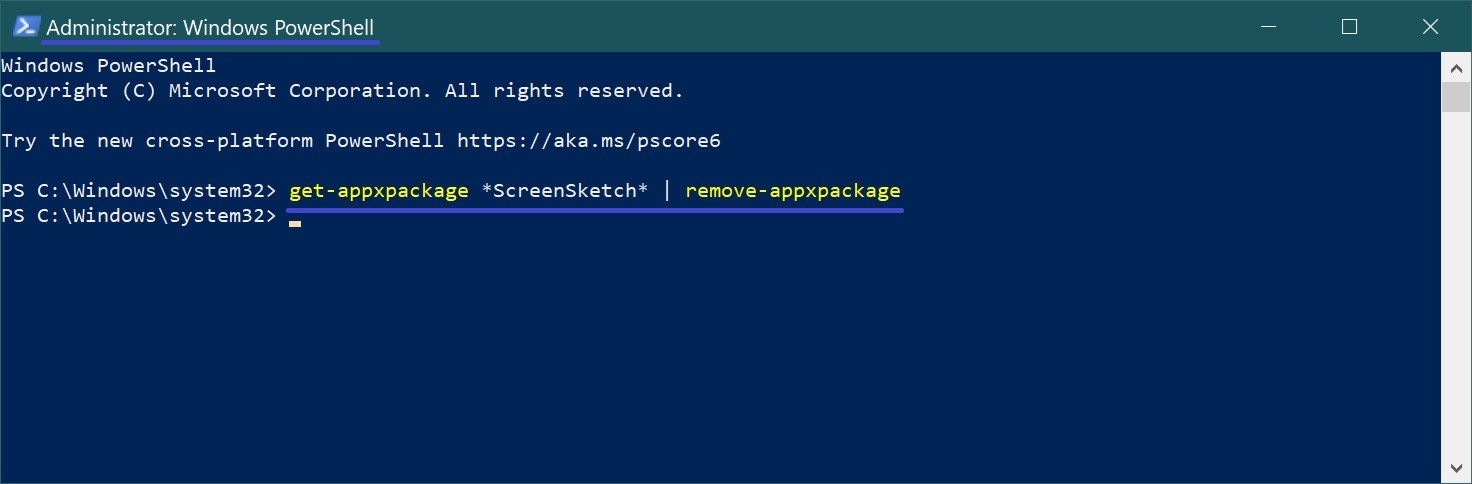Click the 'Windows PowerShell' header line in console
This screenshot has height=484, width=1472.
pyautogui.click(x=108, y=66)
